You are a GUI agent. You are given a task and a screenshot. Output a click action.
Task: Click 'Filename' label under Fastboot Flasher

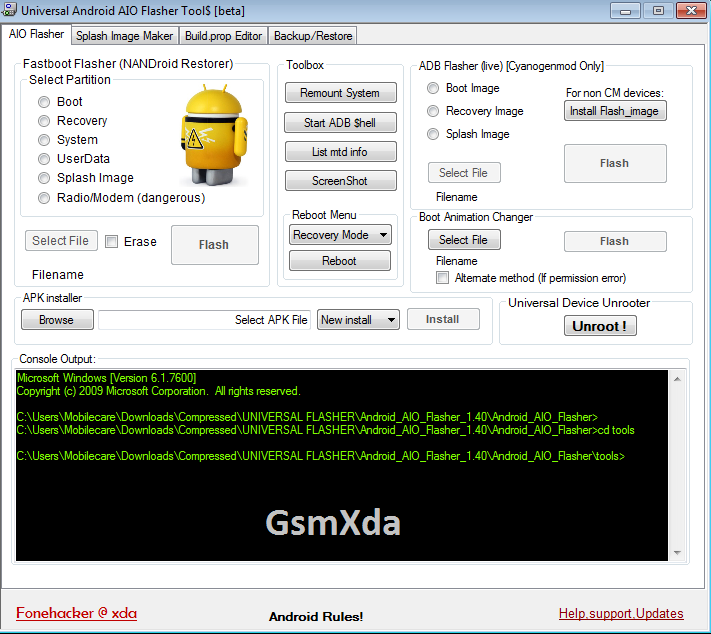tap(58, 275)
